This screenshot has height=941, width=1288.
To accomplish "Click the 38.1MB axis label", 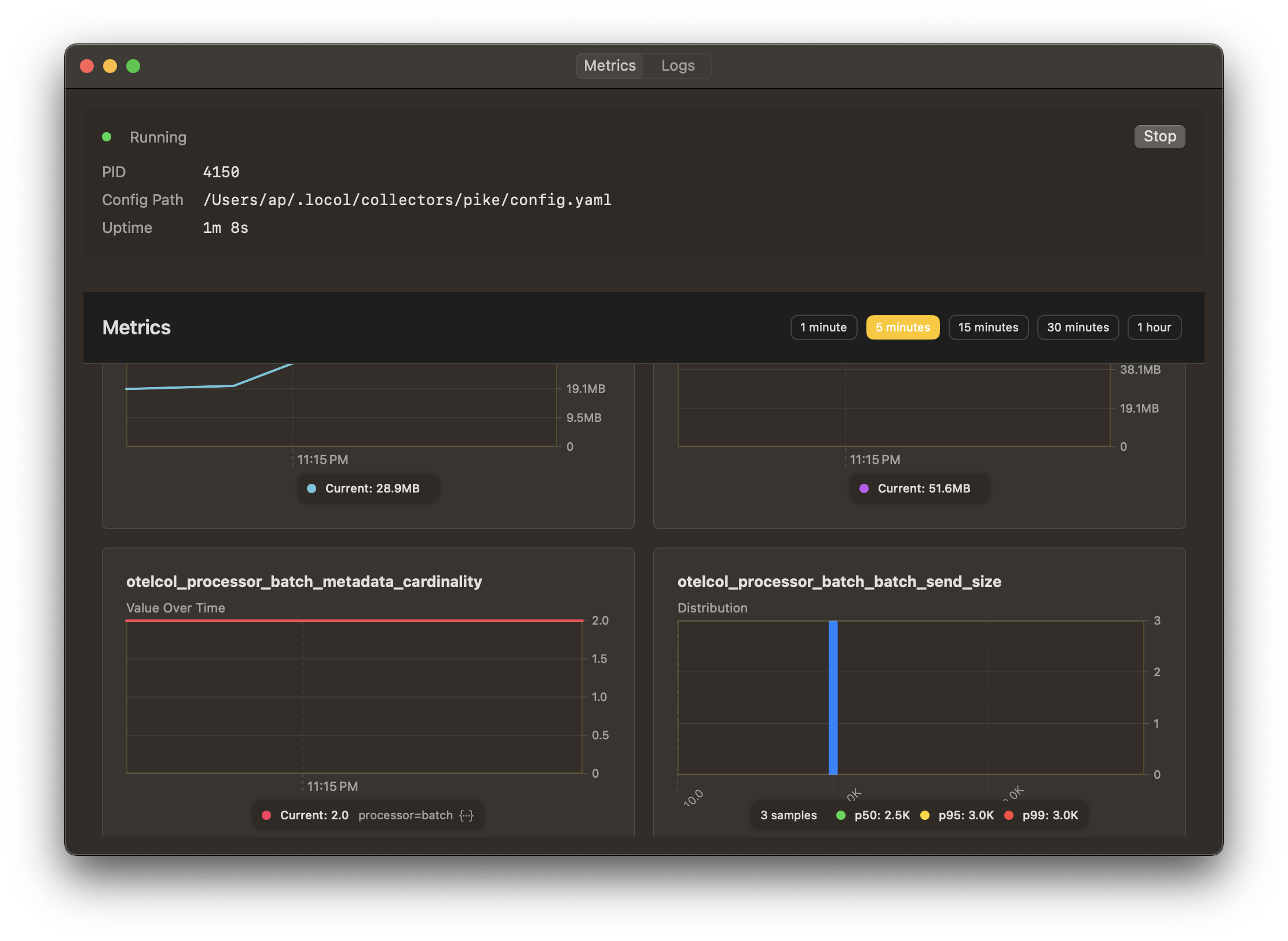I will [x=1140, y=370].
